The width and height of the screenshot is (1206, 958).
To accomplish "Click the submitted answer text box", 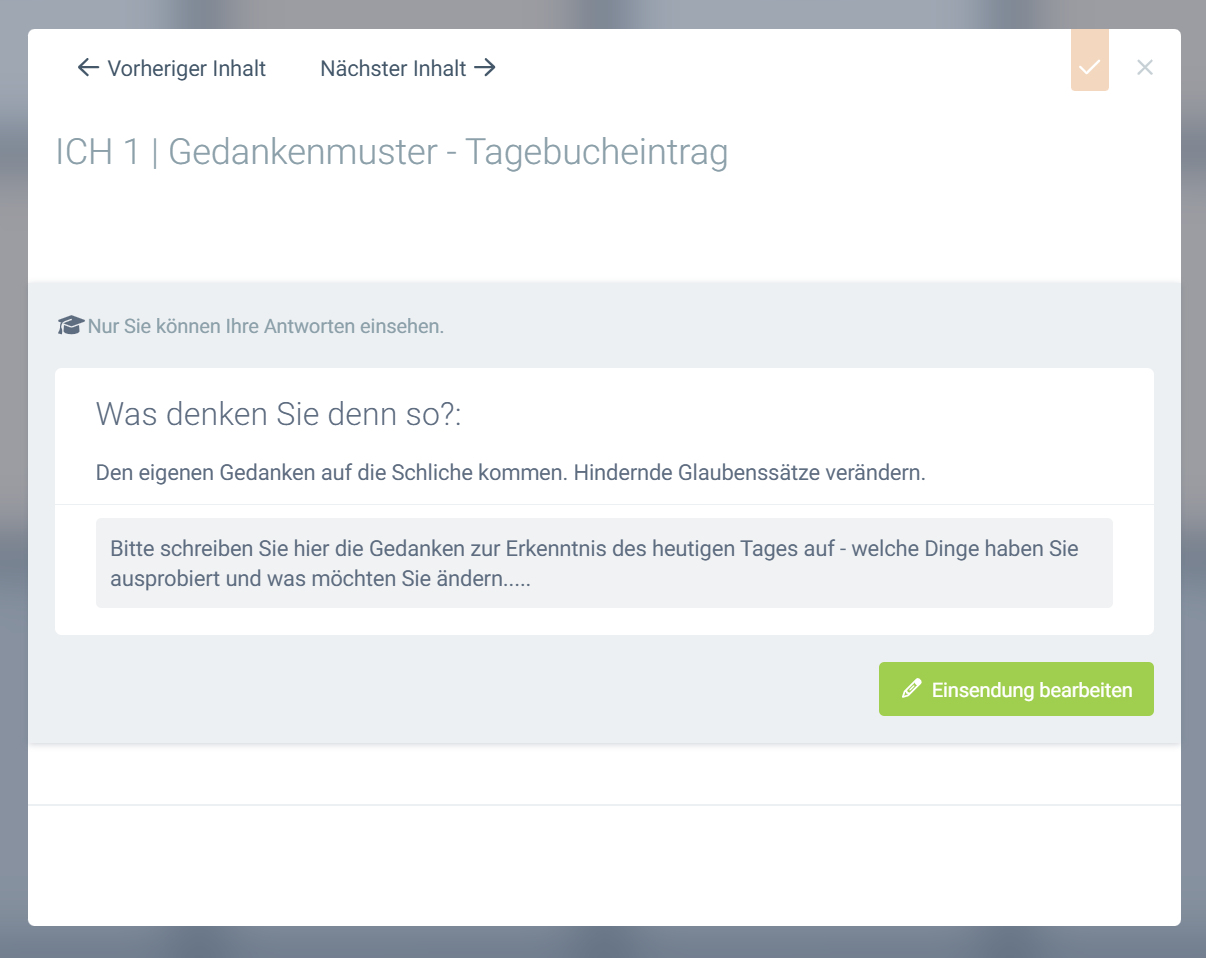I will [604, 563].
